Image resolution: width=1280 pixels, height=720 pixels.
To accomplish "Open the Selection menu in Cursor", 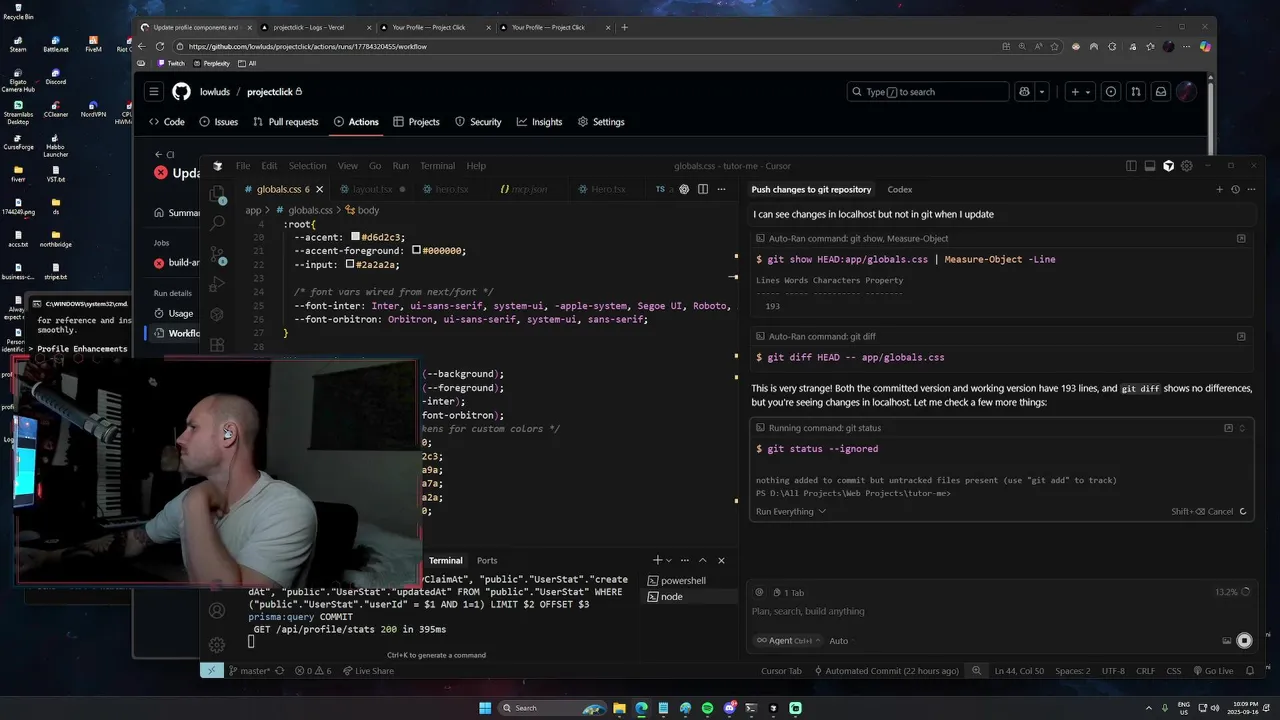I will point(307,166).
